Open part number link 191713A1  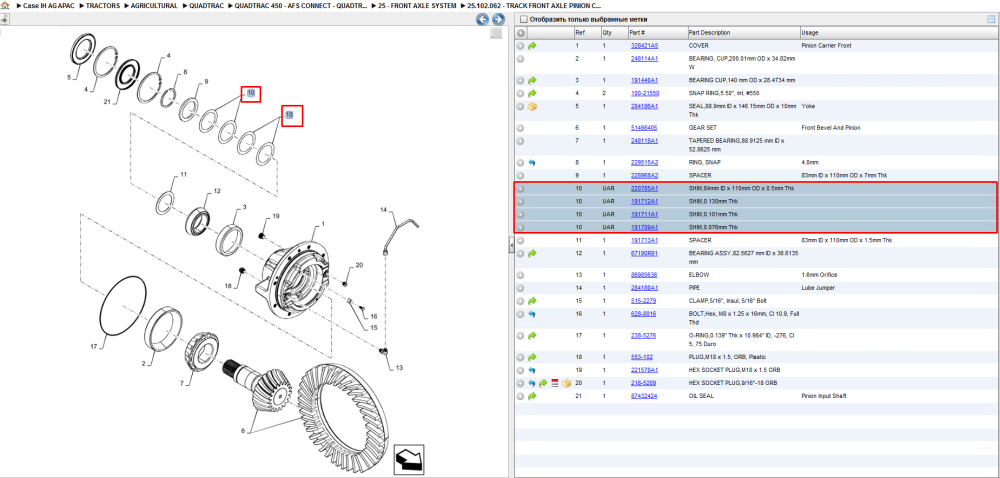[644, 240]
